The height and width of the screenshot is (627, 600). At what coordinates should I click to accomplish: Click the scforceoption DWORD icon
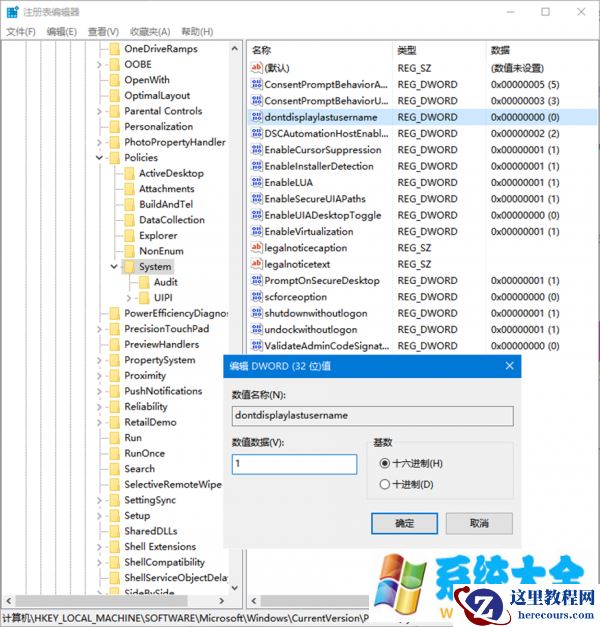(256, 296)
